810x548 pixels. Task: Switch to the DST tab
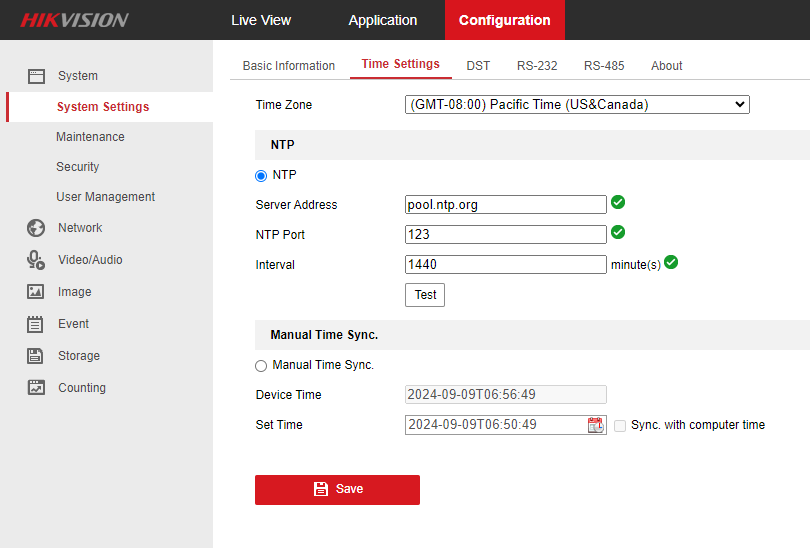coord(478,66)
